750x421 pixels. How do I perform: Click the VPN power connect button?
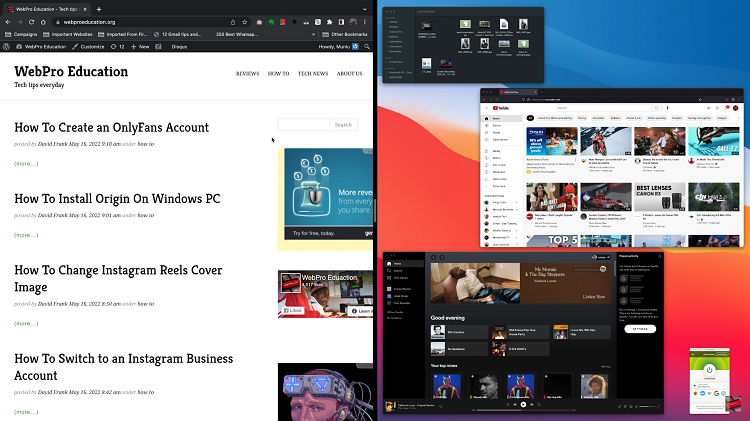click(x=709, y=370)
